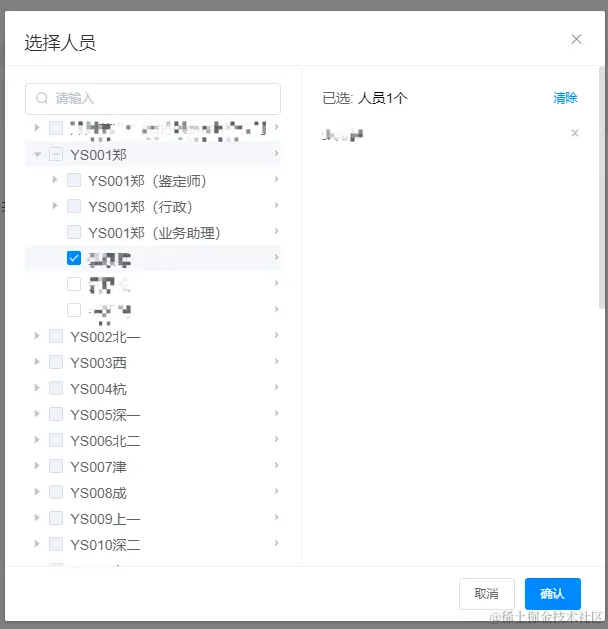This screenshot has width=608, height=629.
Task: Check the YS004杭 checkbox
Action: tap(56, 388)
